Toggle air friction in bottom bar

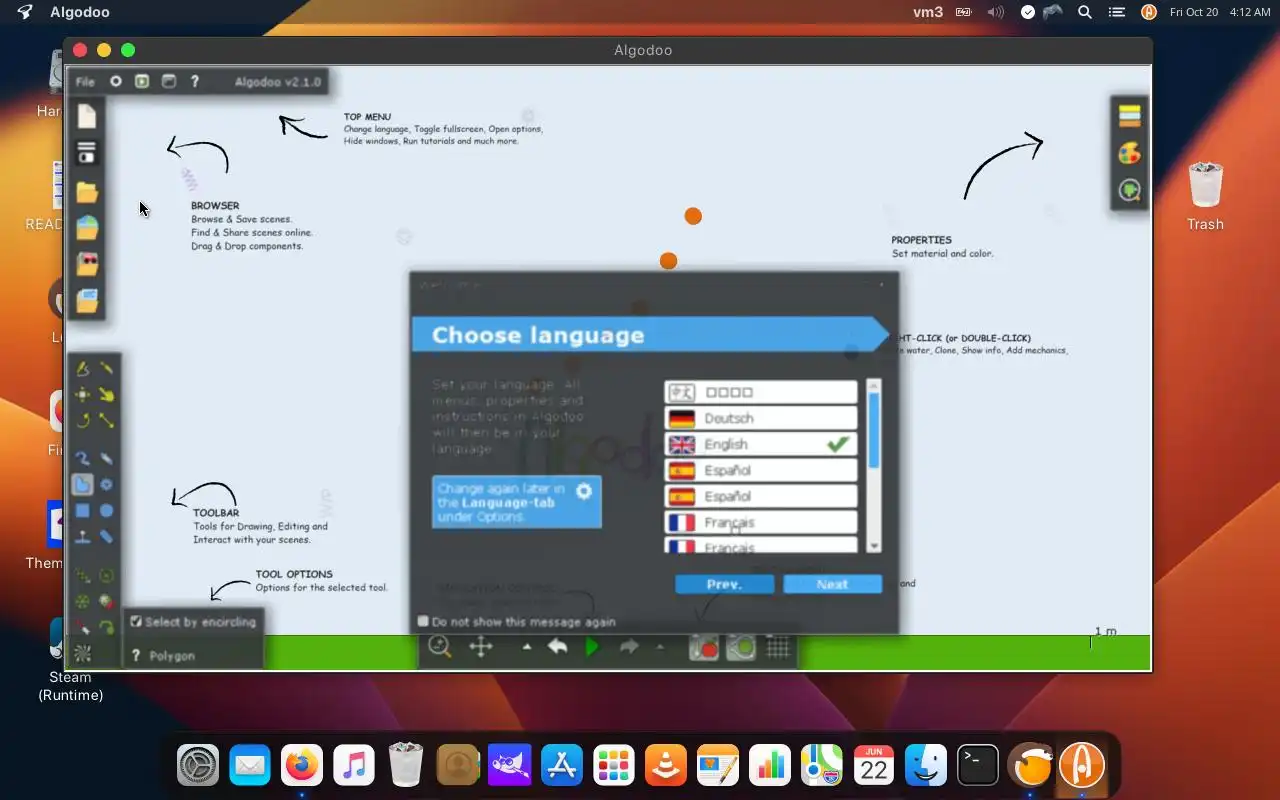click(x=741, y=647)
